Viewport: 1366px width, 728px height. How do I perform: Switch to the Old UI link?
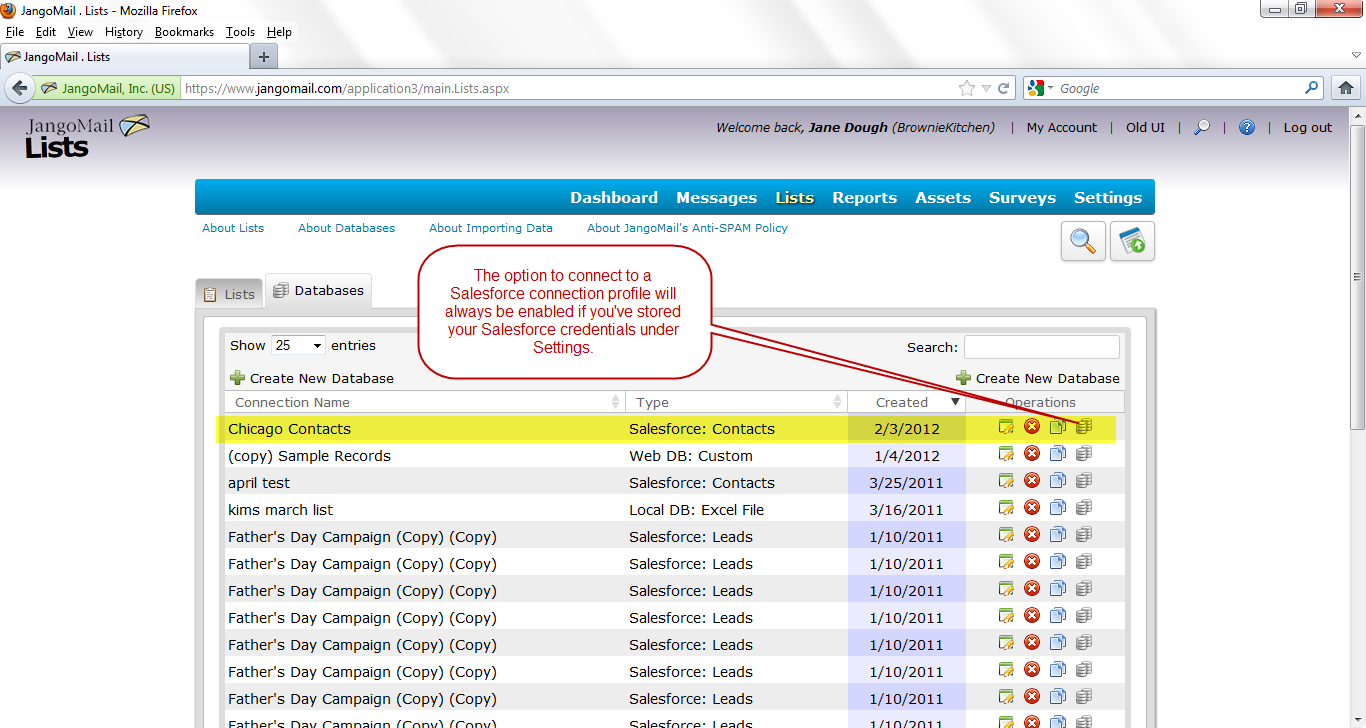1145,128
